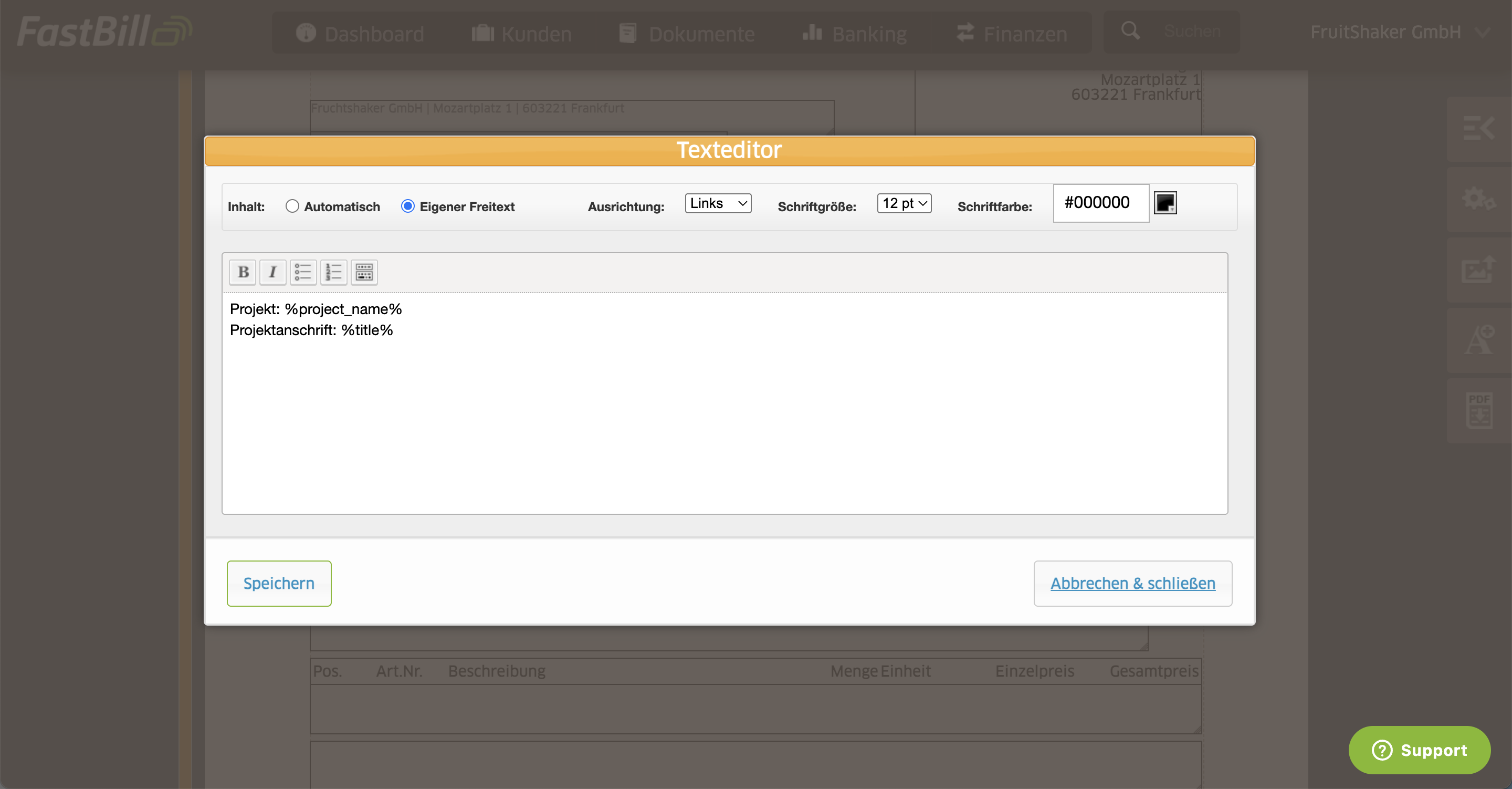
Task: Click the Kunden briefcase icon
Action: (482, 33)
